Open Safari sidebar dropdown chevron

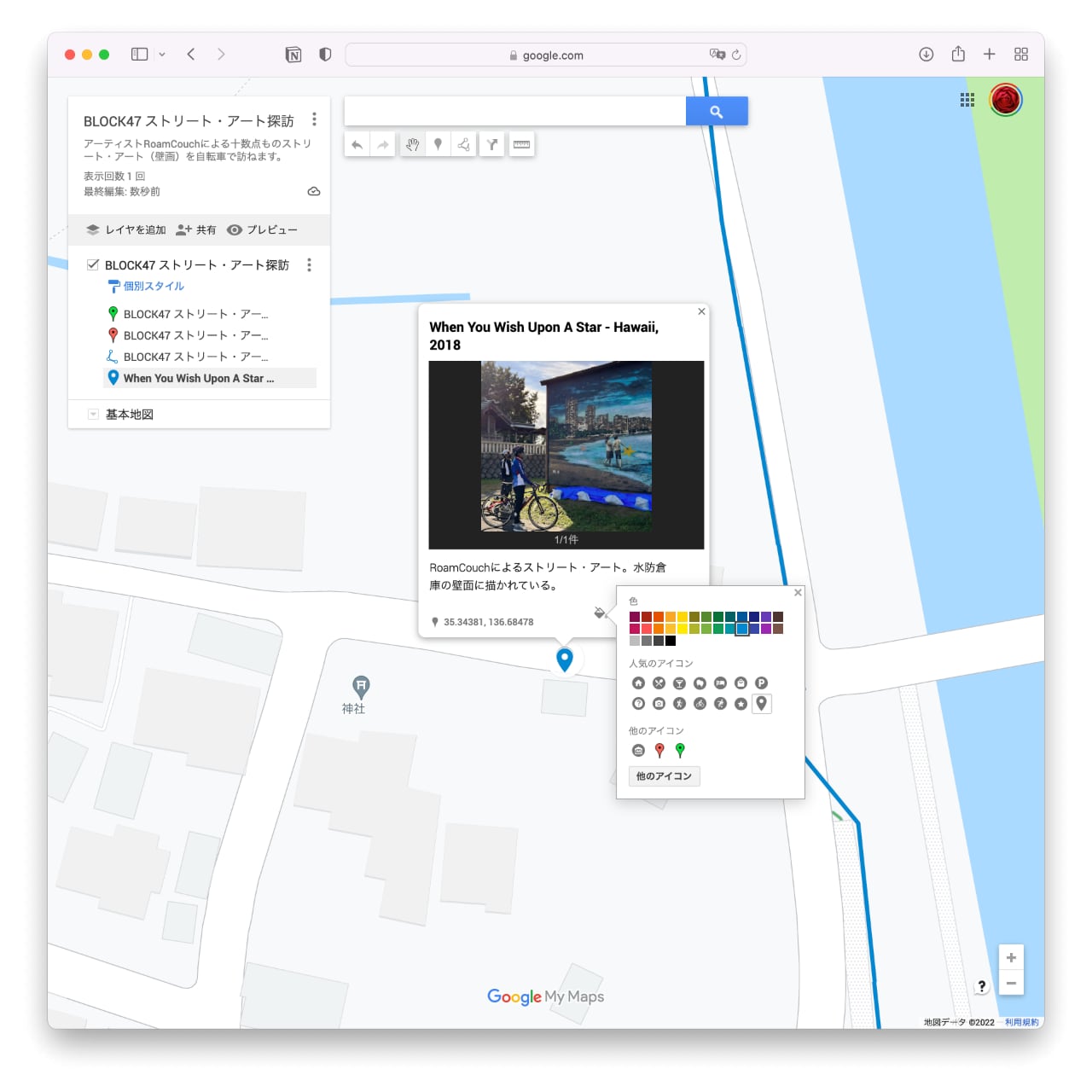[x=162, y=55]
